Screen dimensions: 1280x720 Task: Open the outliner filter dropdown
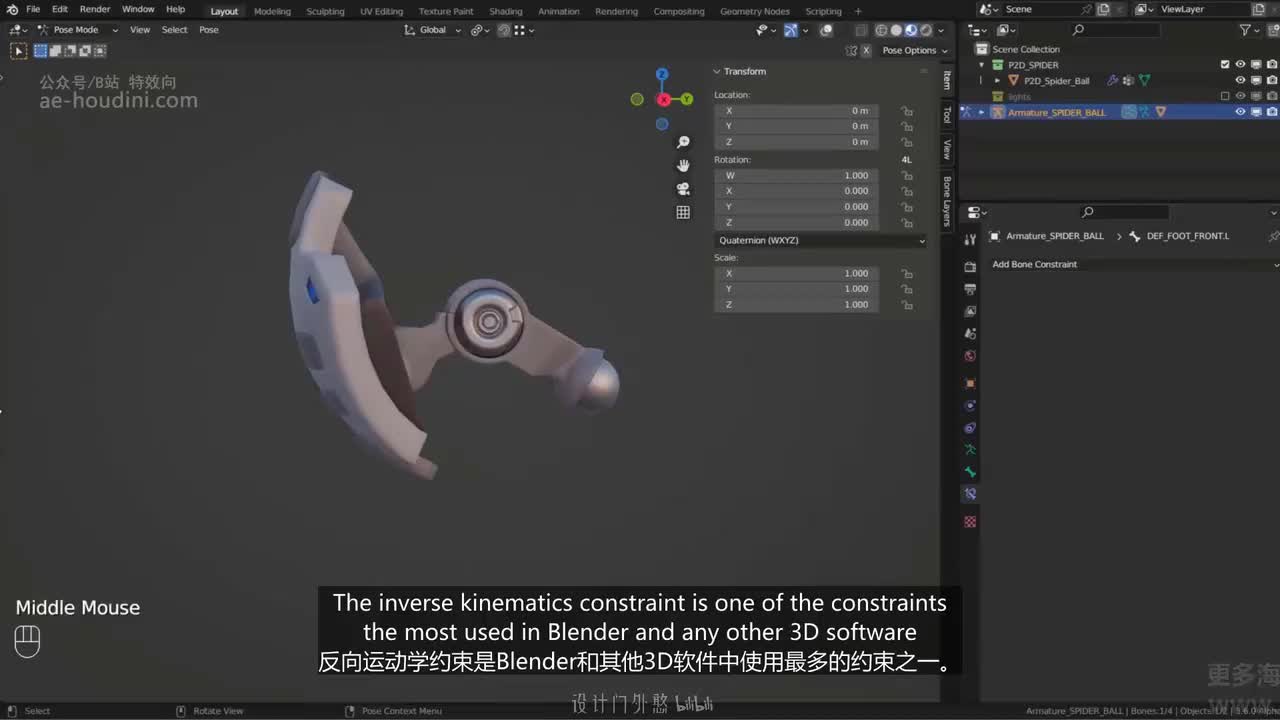[1250, 30]
